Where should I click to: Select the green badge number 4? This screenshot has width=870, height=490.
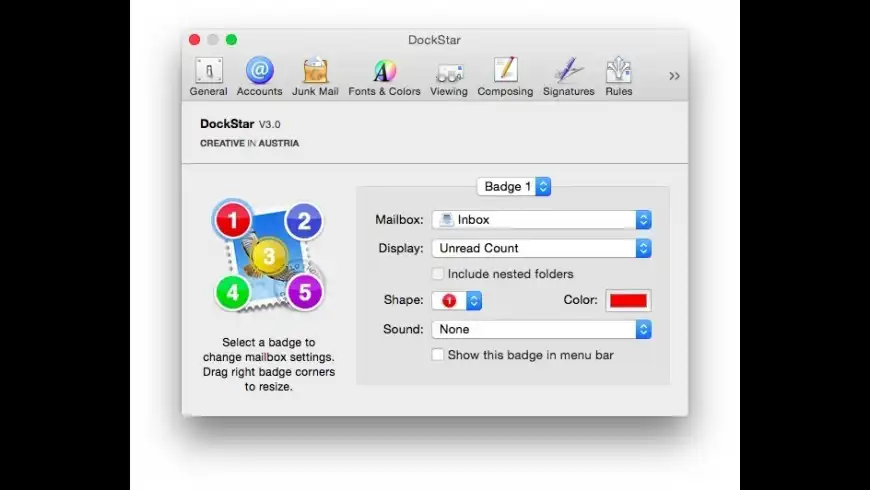(232, 292)
